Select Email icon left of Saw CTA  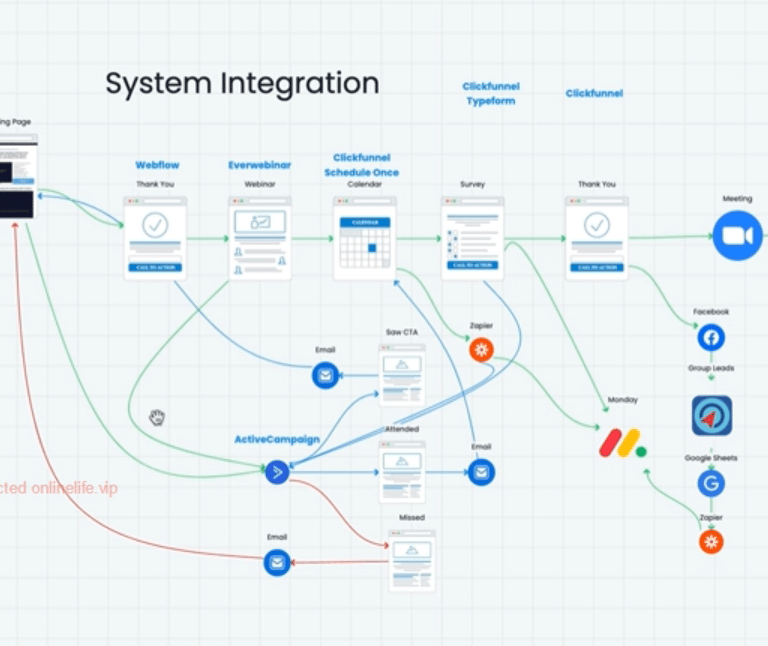click(325, 376)
